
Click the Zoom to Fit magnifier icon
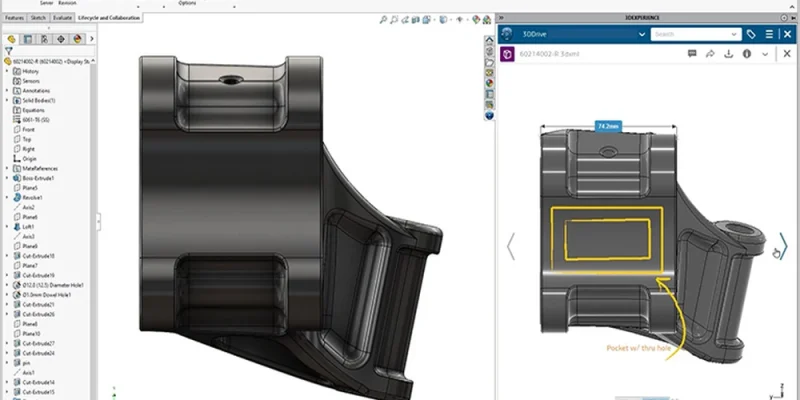coord(384,20)
